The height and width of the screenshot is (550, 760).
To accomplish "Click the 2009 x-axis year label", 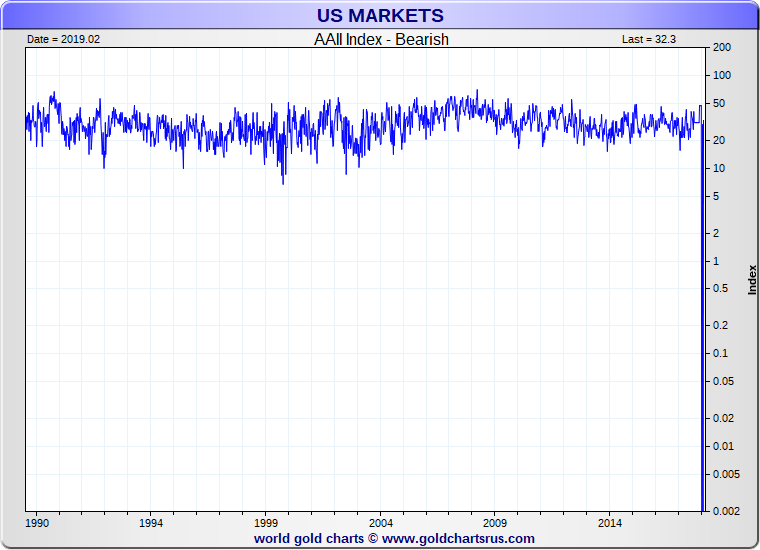I will (495, 523).
